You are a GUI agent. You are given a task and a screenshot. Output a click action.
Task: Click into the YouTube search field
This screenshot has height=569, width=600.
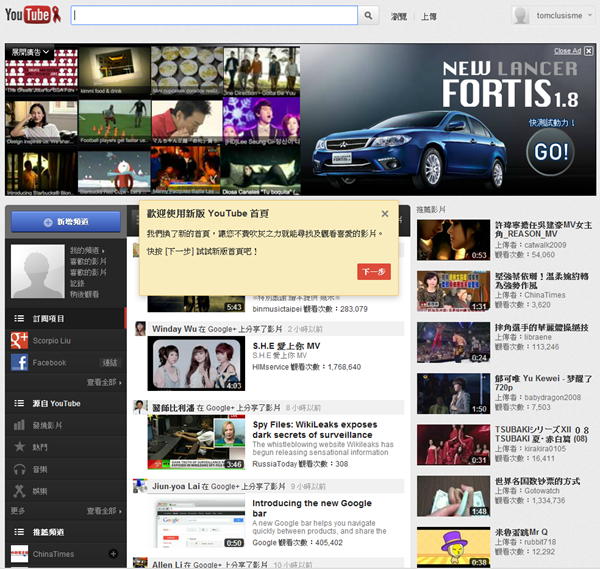coord(214,16)
